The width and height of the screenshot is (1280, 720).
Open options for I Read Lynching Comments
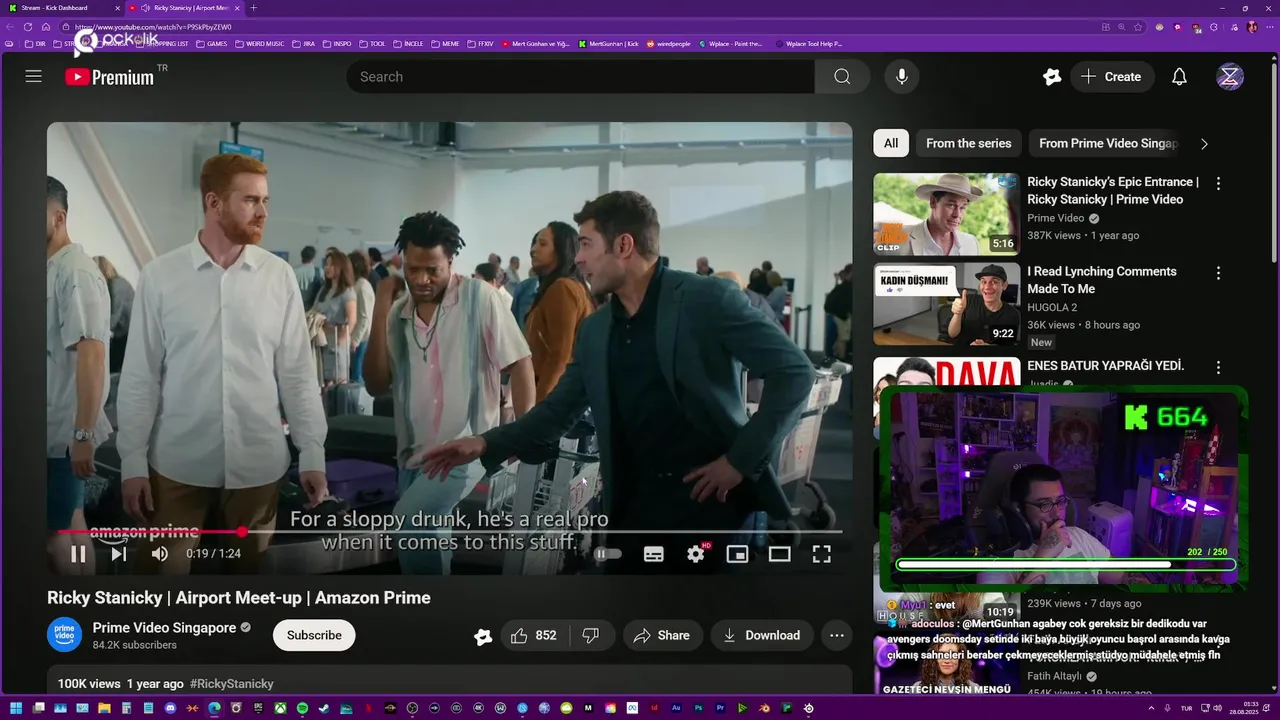pyautogui.click(x=1218, y=273)
